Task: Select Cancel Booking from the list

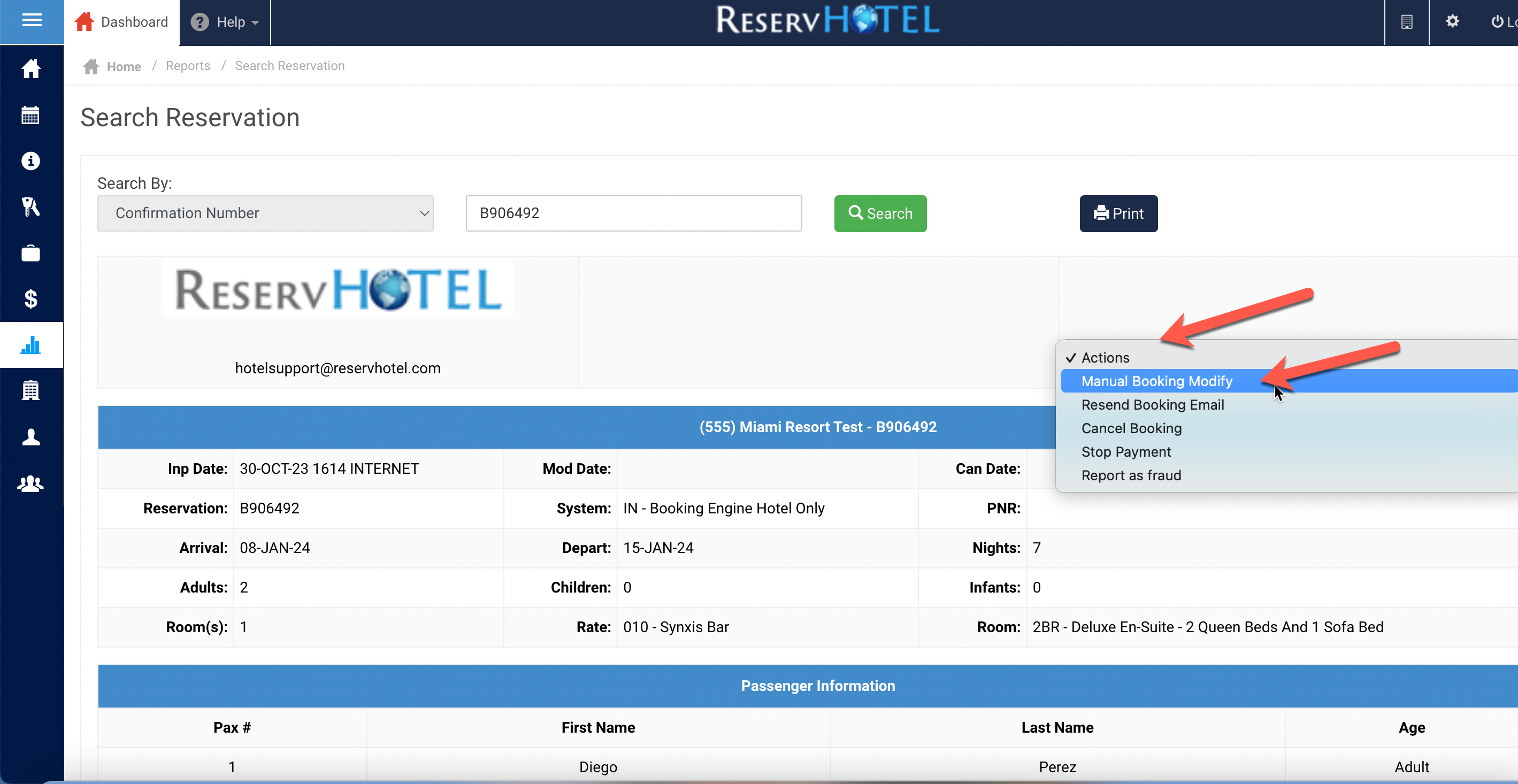Action: tap(1131, 428)
